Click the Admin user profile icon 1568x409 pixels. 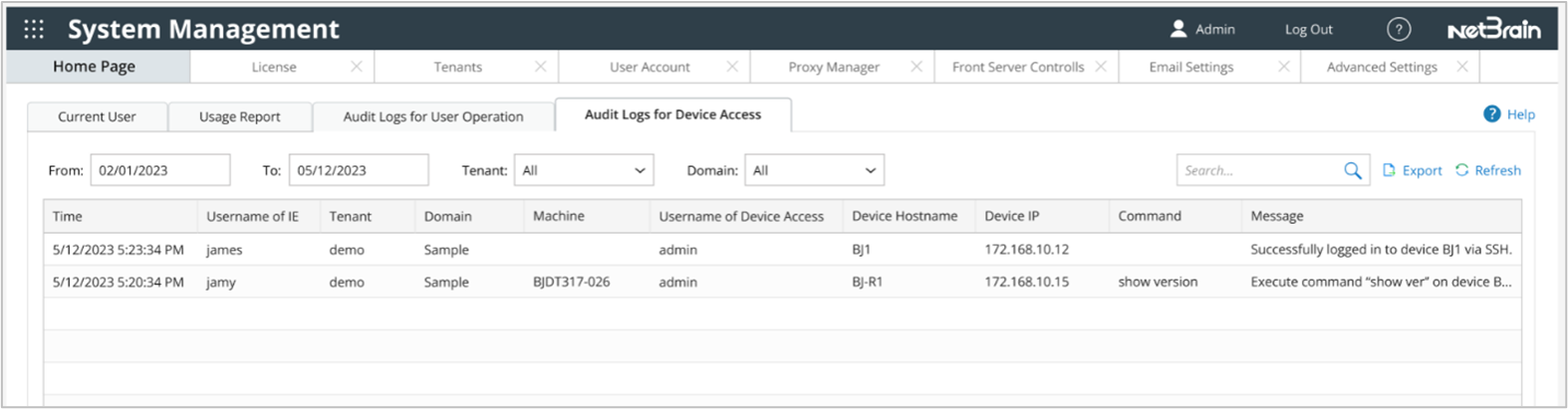1178,29
